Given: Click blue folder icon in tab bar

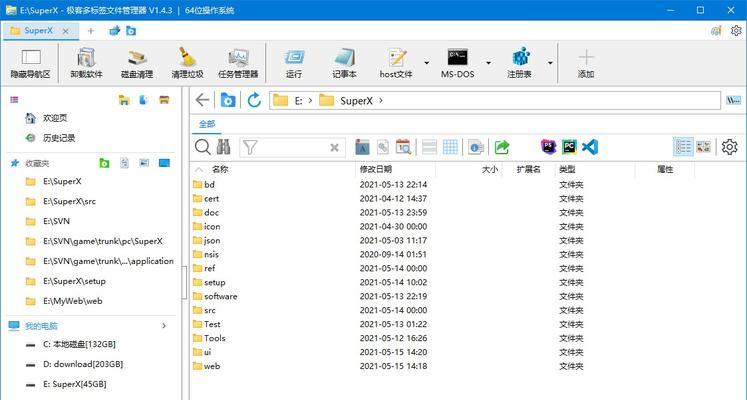Looking at the screenshot, I should point(131,31).
